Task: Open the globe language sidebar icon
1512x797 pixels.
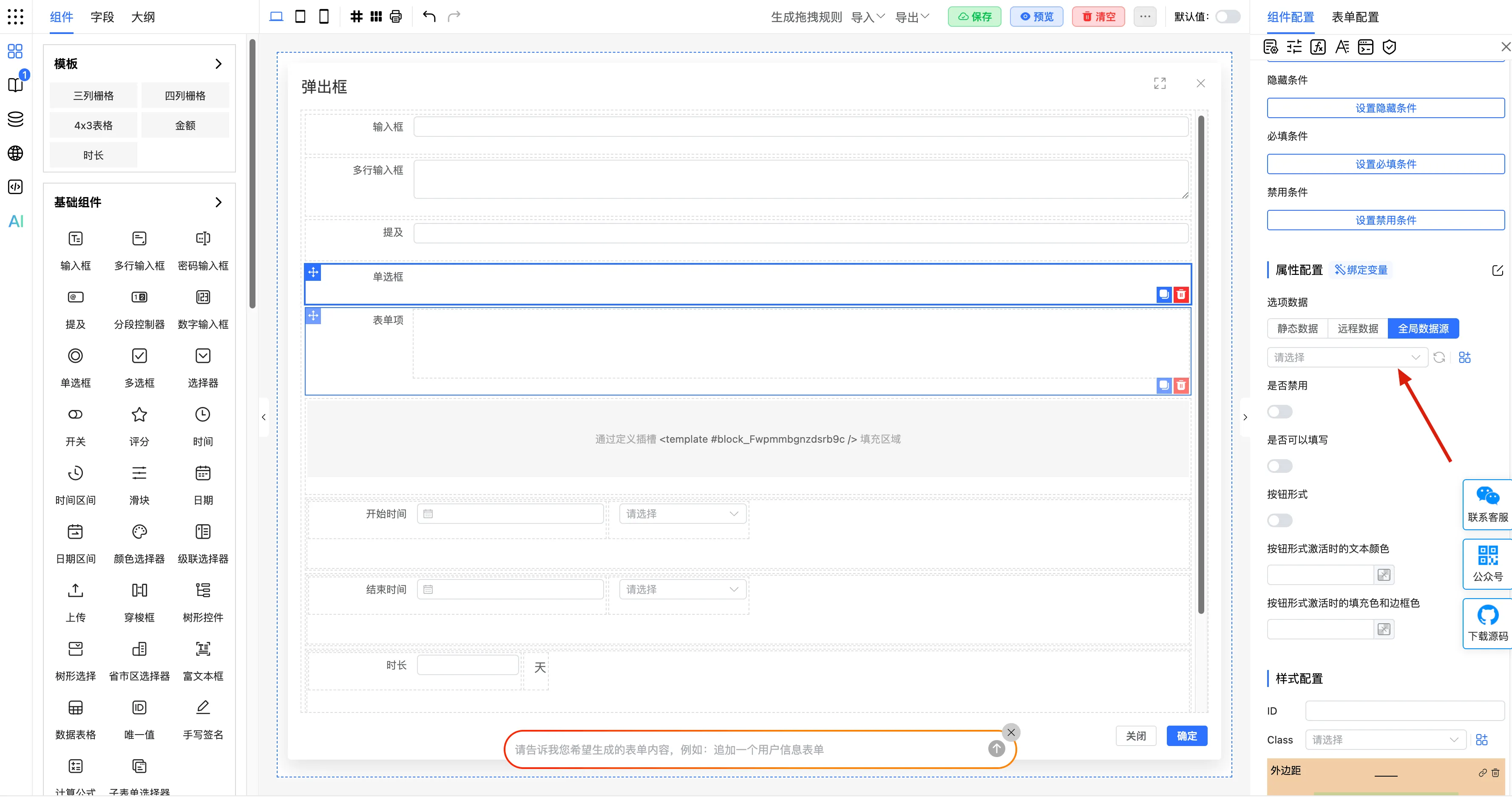Action: pyautogui.click(x=16, y=153)
